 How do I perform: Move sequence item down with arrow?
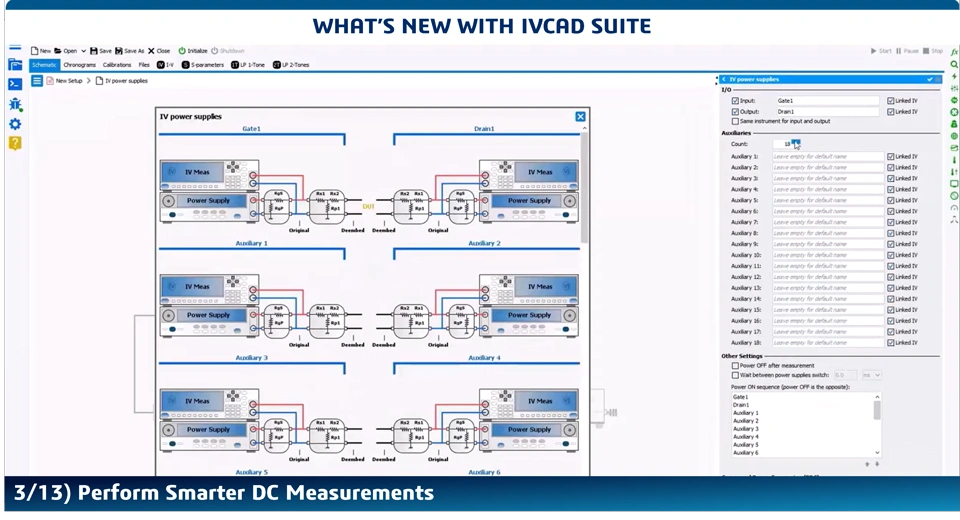tap(877, 464)
